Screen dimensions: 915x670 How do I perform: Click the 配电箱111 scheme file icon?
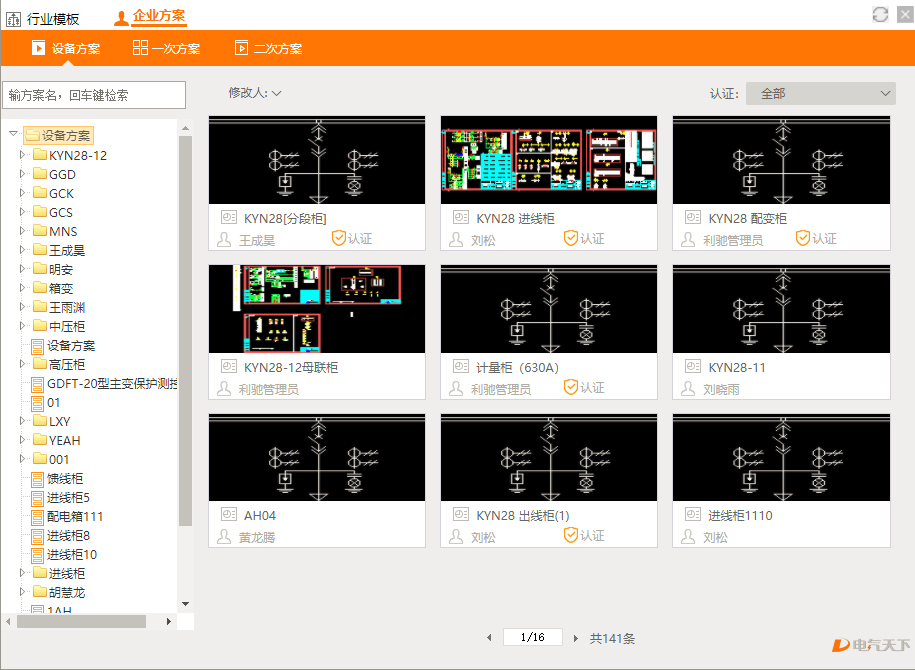[x=37, y=517]
